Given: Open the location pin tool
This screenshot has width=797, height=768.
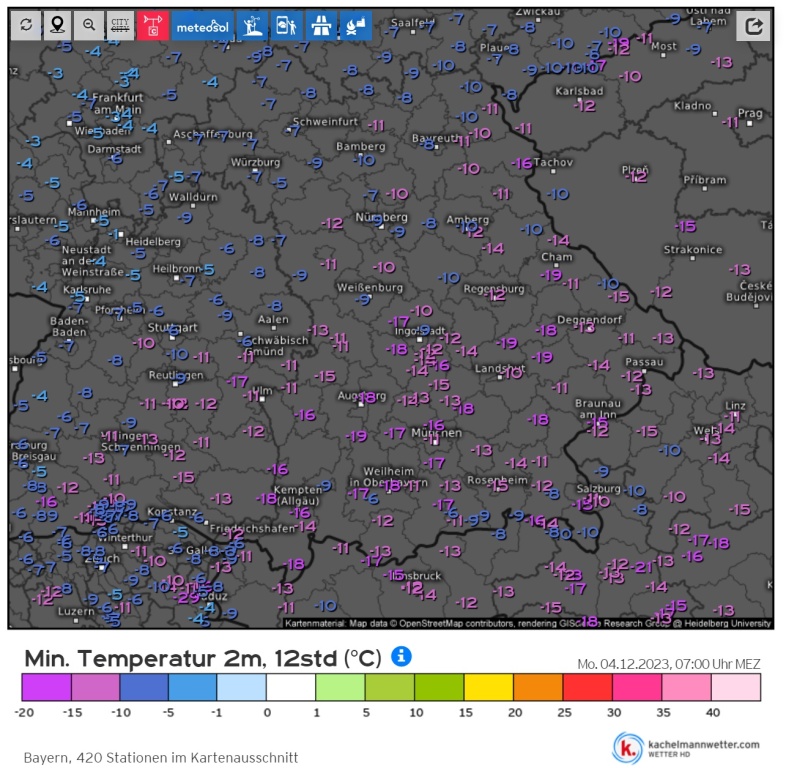Looking at the screenshot, I should [x=57, y=25].
